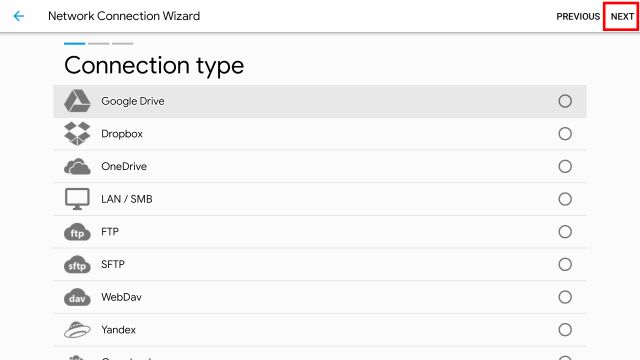Click the ftp cloud icon
The width and height of the screenshot is (640, 360).
(77, 232)
